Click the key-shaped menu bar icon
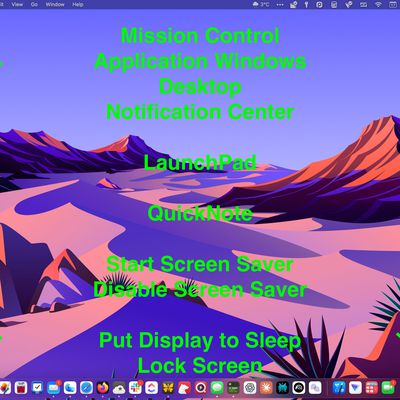Image resolution: width=400 pixels, height=400 pixels. click(306, 5)
